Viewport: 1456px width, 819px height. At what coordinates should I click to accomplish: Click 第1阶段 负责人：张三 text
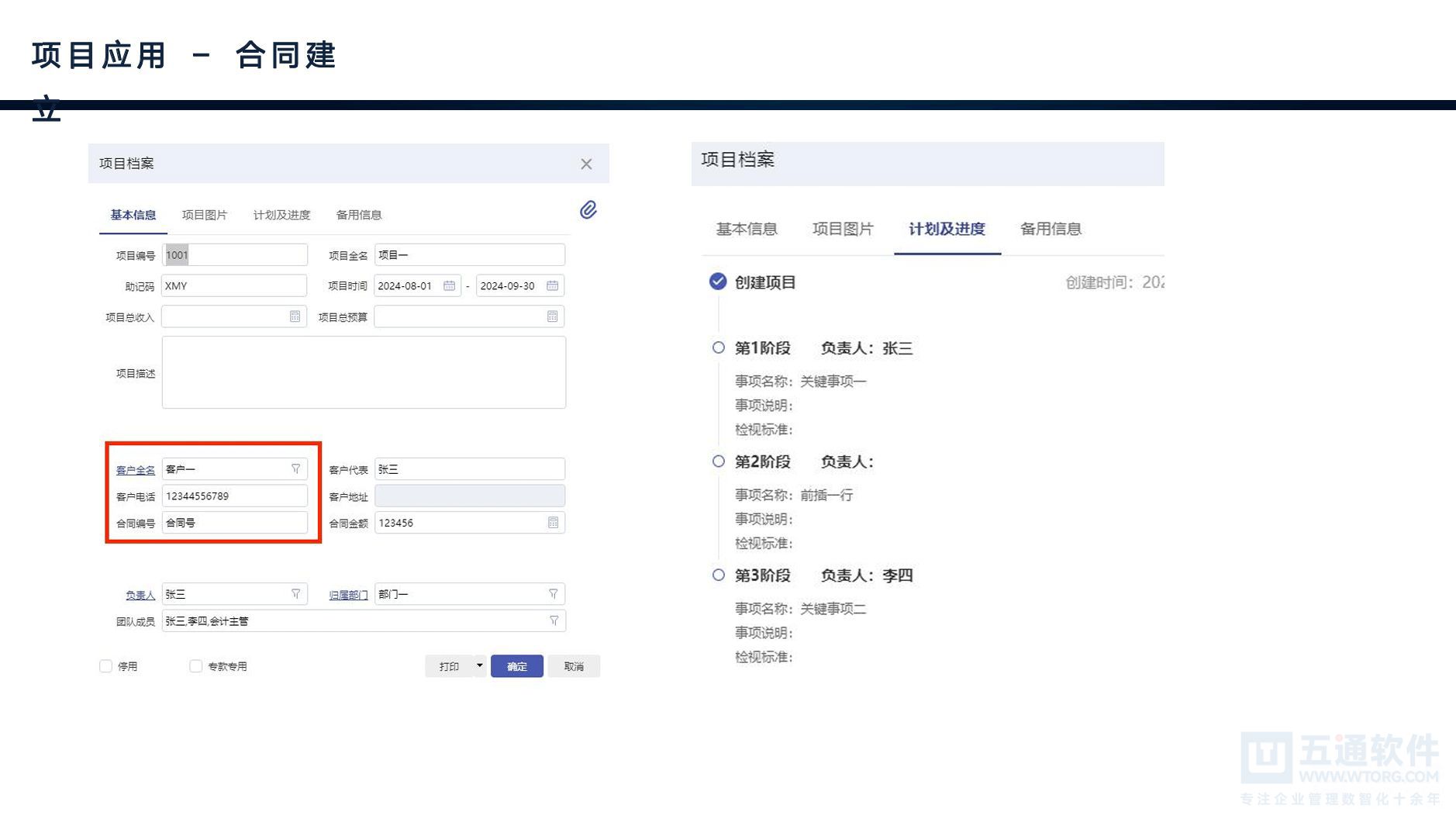[x=824, y=348]
